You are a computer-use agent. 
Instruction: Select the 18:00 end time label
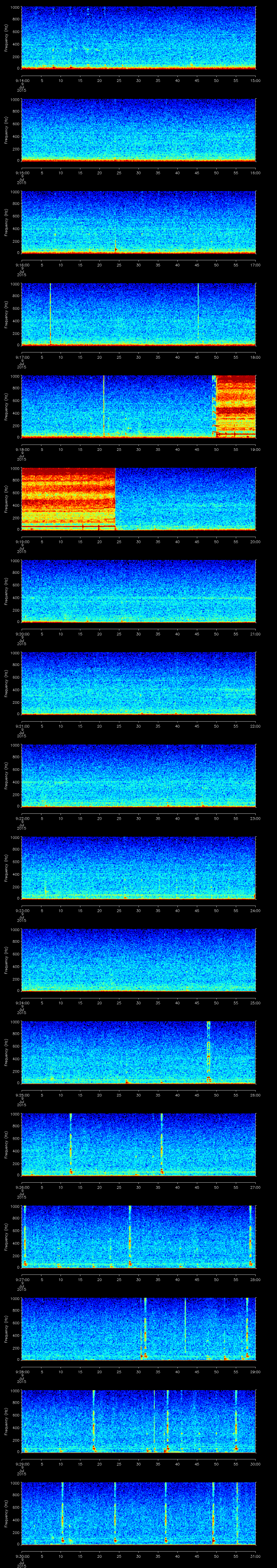(x=255, y=357)
